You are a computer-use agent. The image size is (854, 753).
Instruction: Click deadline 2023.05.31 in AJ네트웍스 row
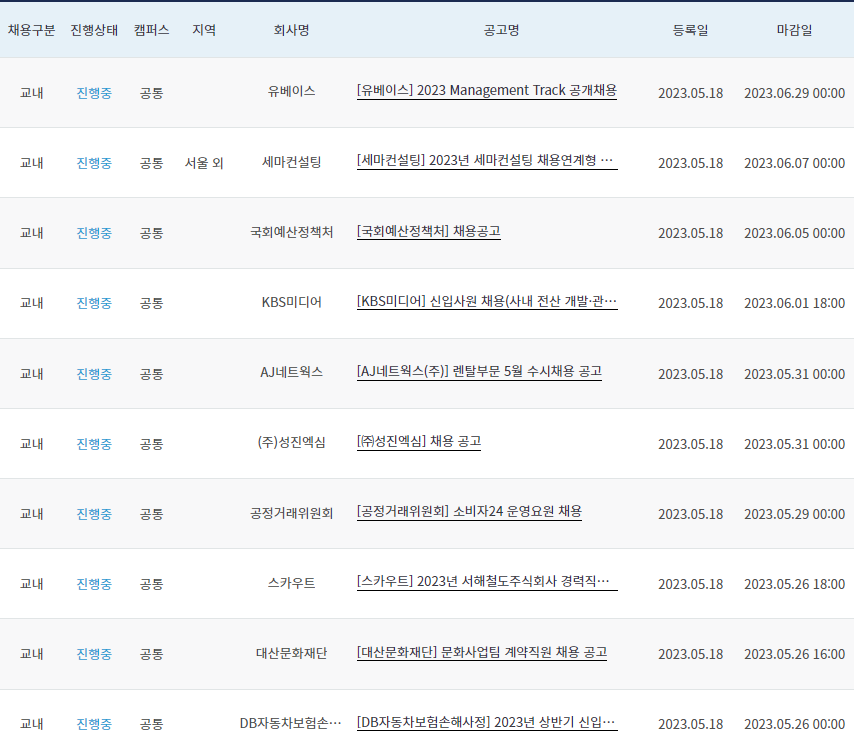(794, 374)
